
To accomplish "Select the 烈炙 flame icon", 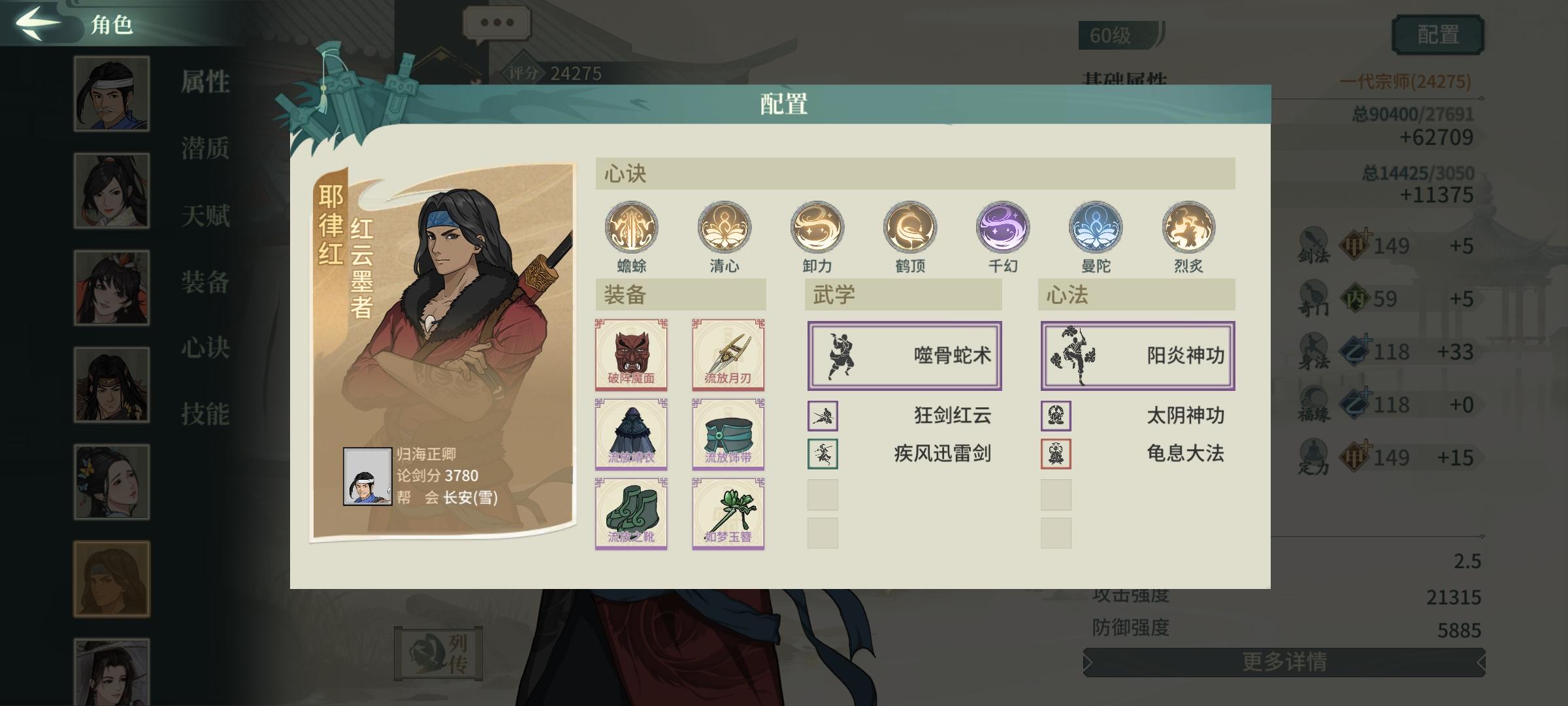I will tap(1188, 227).
